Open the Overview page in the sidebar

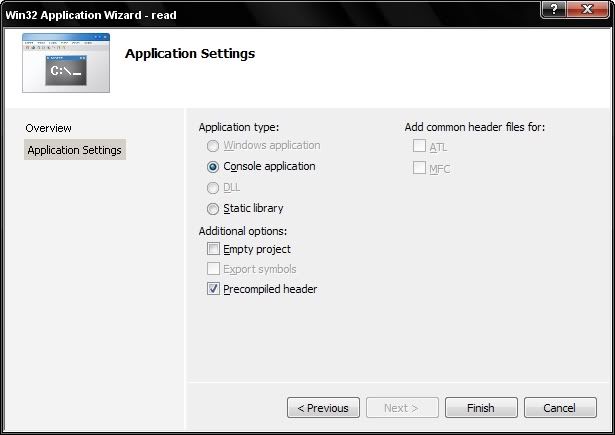click(x=49, y=128)
